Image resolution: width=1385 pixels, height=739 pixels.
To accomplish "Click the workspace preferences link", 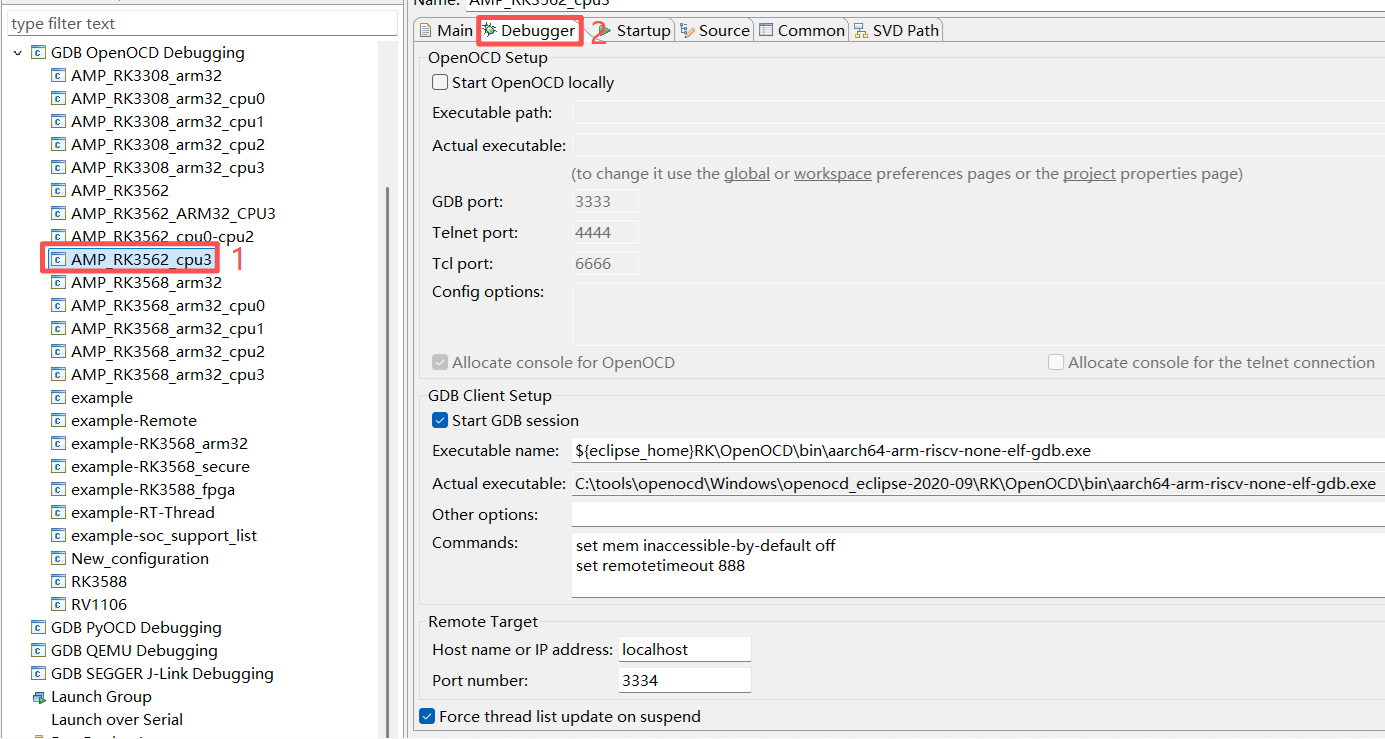I will (832, 174).
